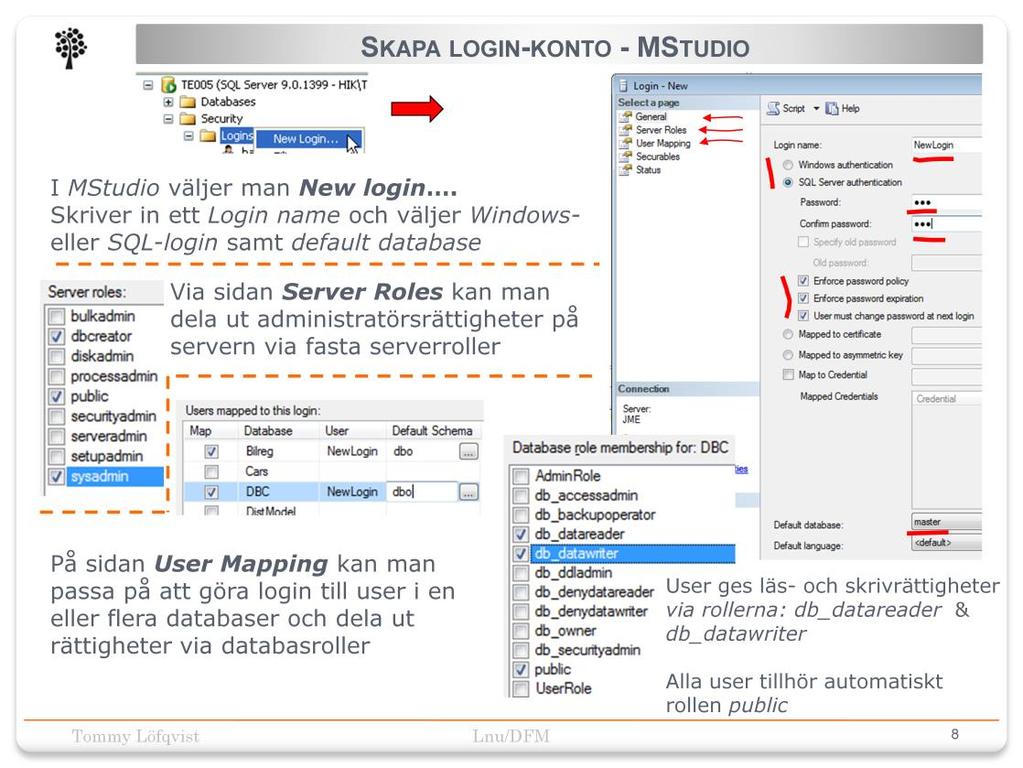Check the securityadmin server role
This screenshot has height=768, width=1023.
point(57,417)
